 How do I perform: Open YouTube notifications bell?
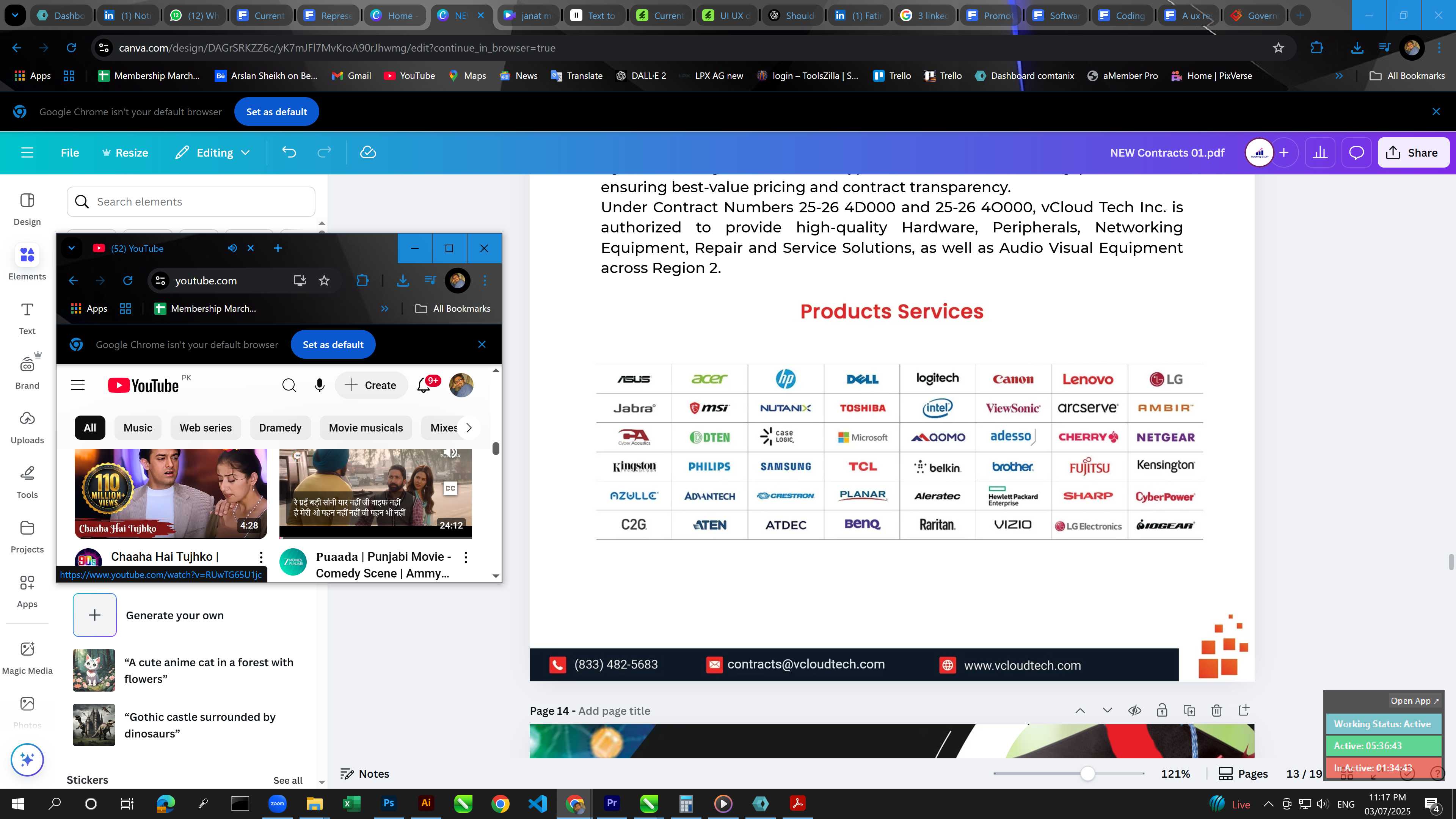click(x=424, y=386)
